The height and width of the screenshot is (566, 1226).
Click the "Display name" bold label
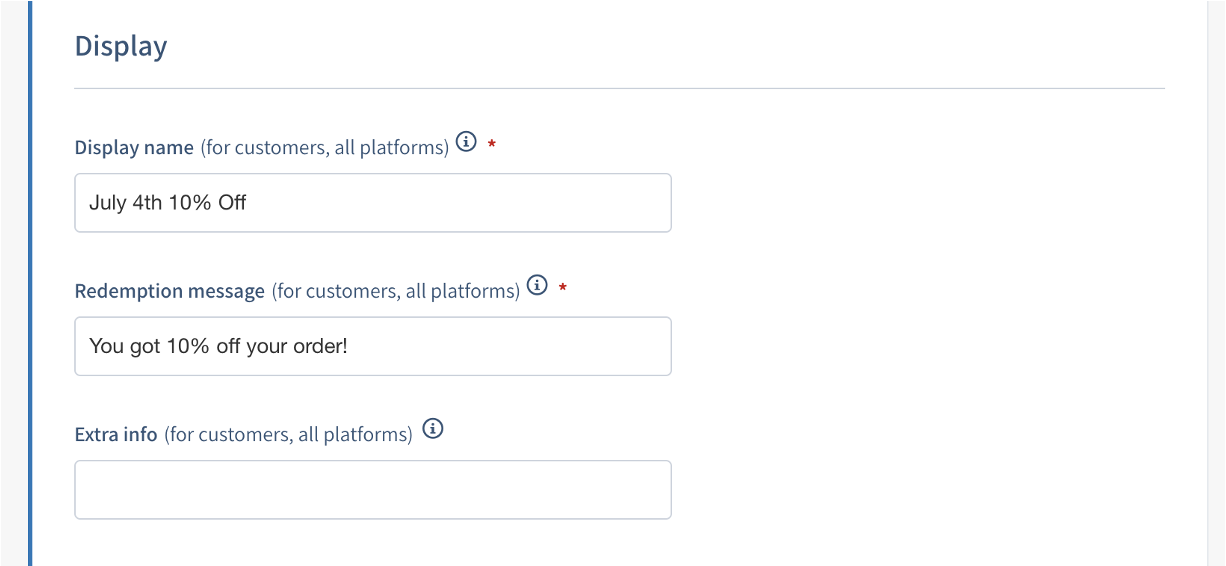pos(134,148)
